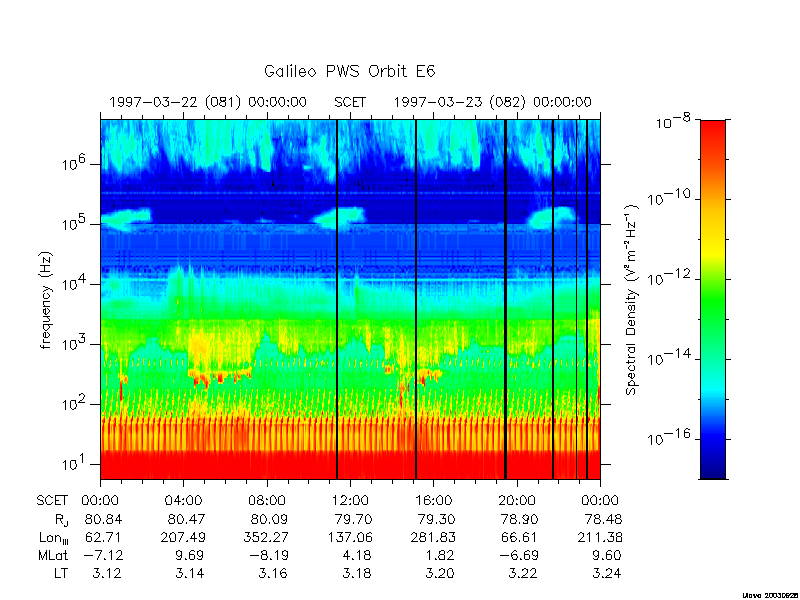
Task: Click the radial distance value 78.90
Action: 519,519
